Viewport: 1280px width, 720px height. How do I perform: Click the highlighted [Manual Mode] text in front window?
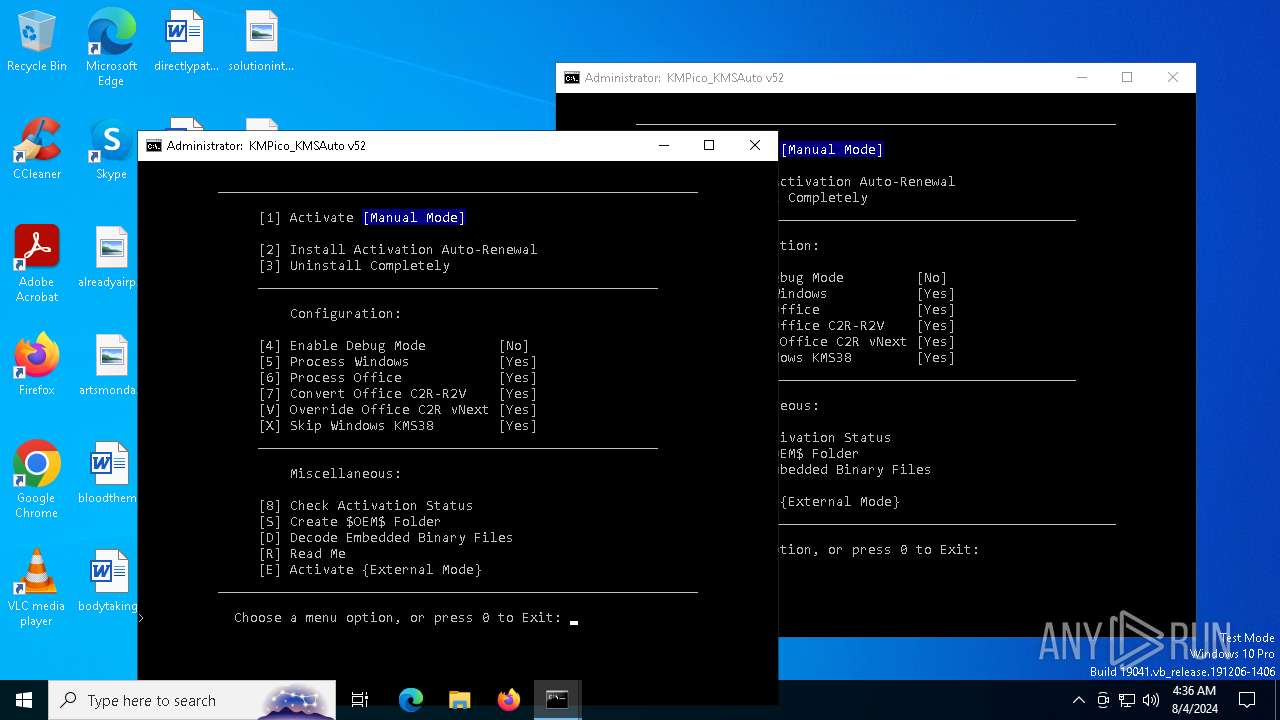coord(414,218)
